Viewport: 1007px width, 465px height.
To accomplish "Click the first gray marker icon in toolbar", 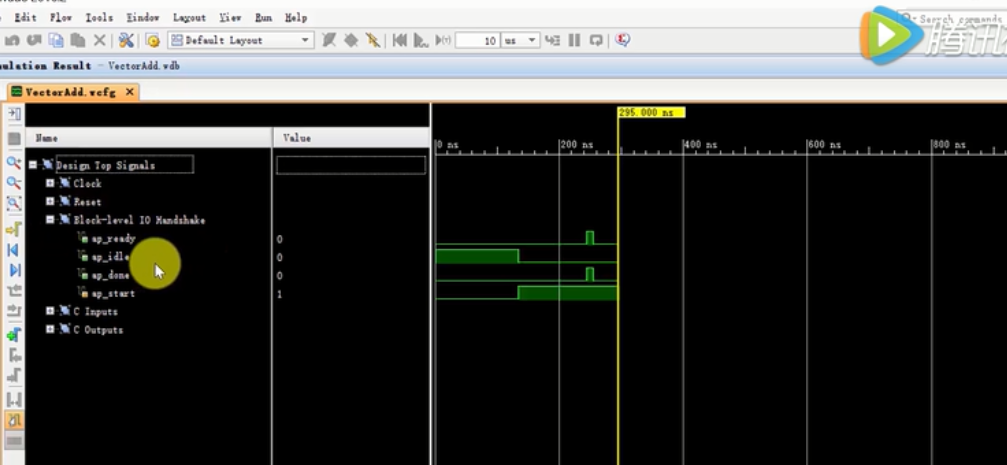I will [x=329, y=40].
